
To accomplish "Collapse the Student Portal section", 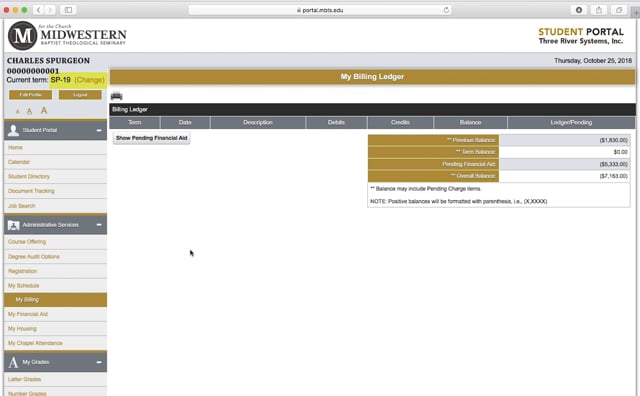I will tap(99, 130).
